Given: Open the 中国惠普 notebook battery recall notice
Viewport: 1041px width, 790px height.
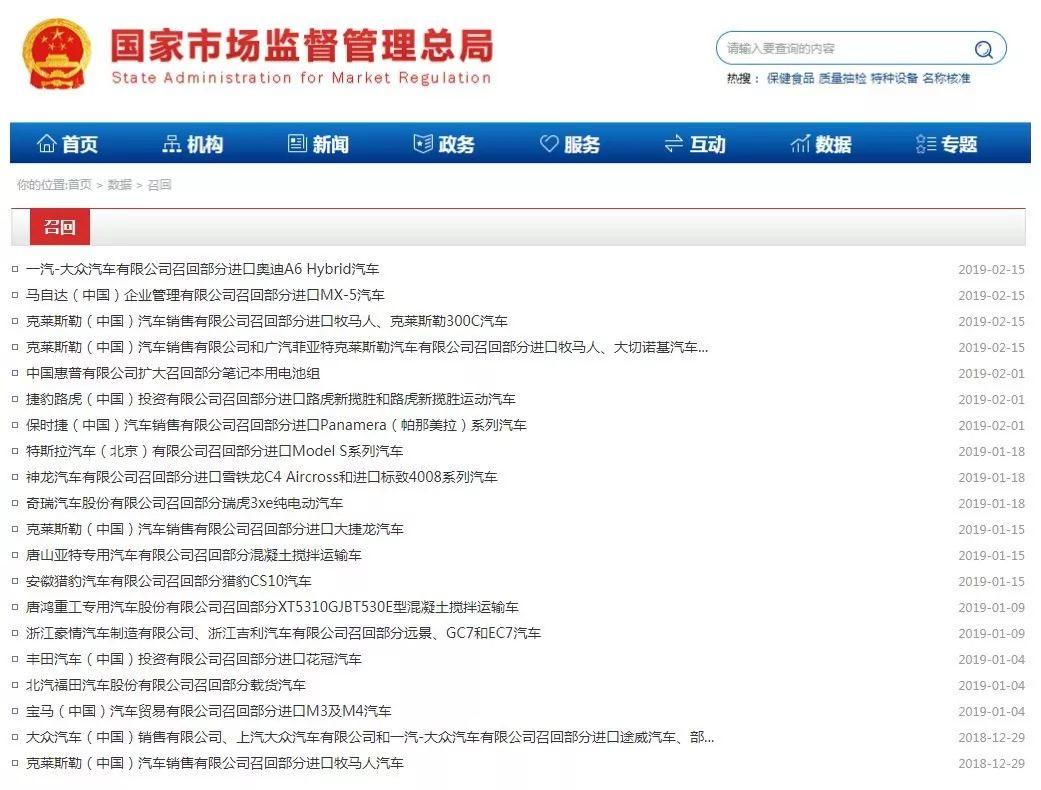Looking at the screenshot, I should click(173, 373).
